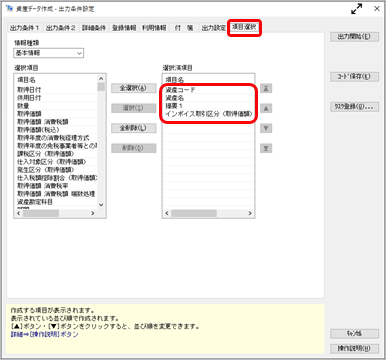
Task: Click left arrow of 選択項目 horizontal scrollbar
Action: [19, 213]
